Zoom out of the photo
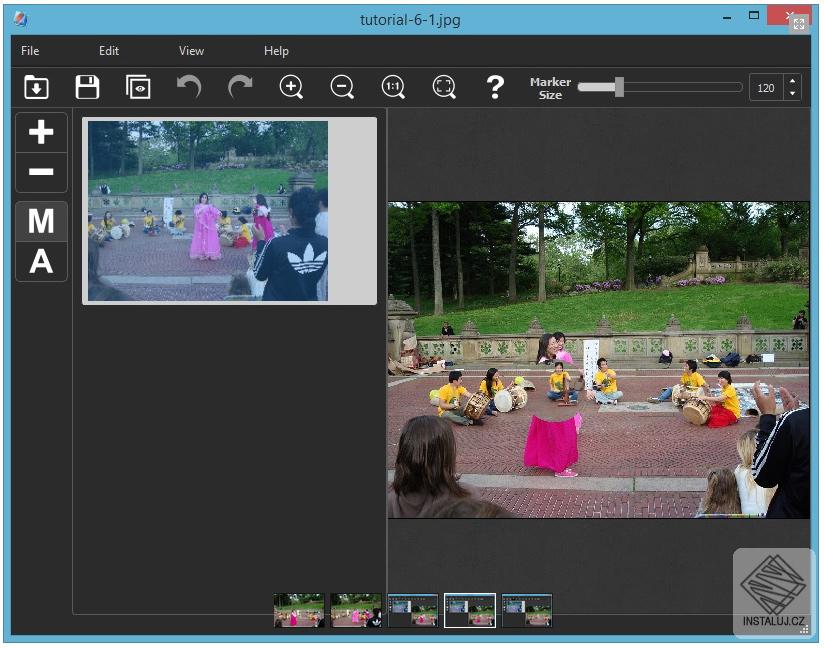This screenshot has width=824, height=648. [341, 87]
